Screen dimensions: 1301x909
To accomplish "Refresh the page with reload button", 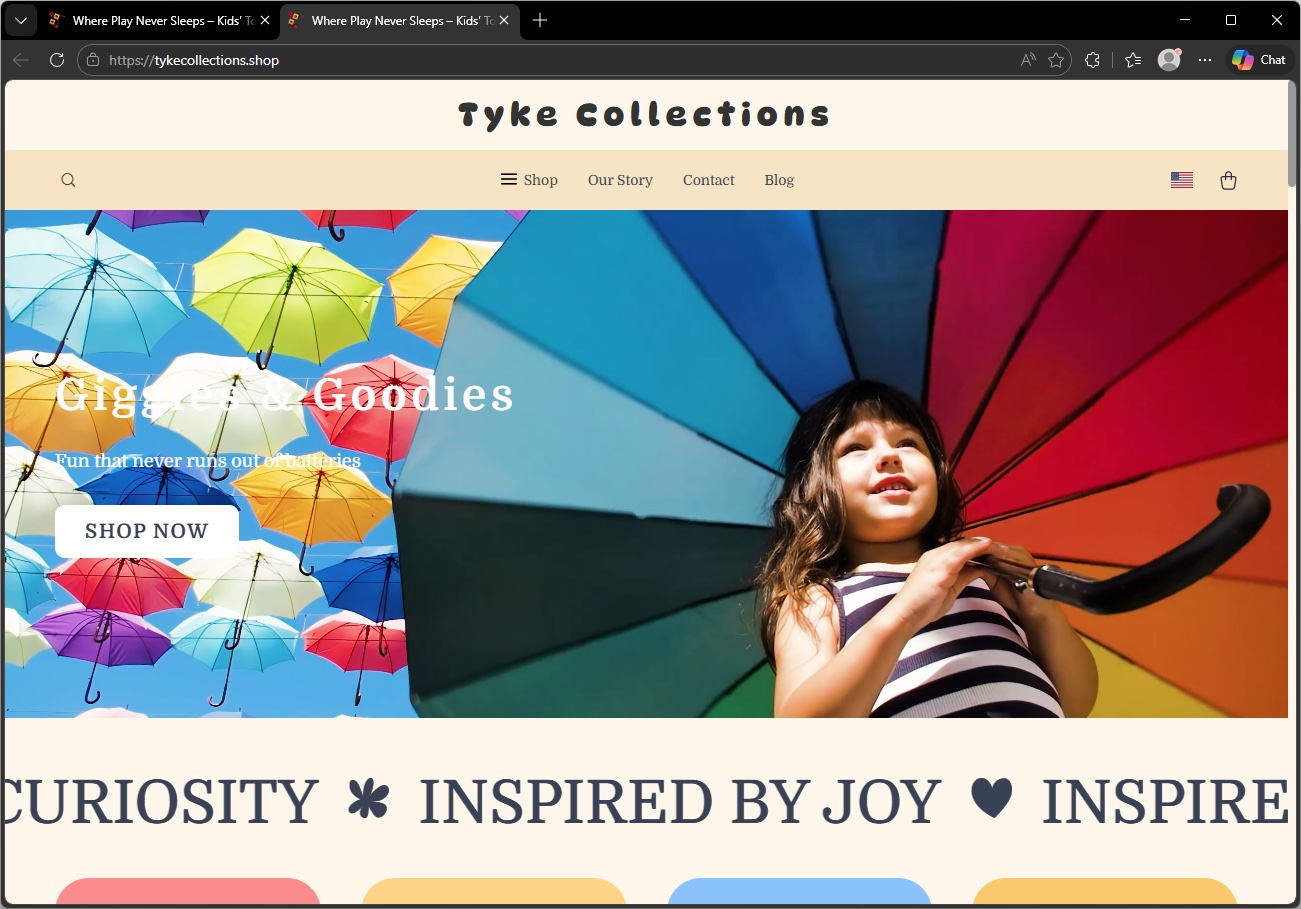I will tap(57, 60).
